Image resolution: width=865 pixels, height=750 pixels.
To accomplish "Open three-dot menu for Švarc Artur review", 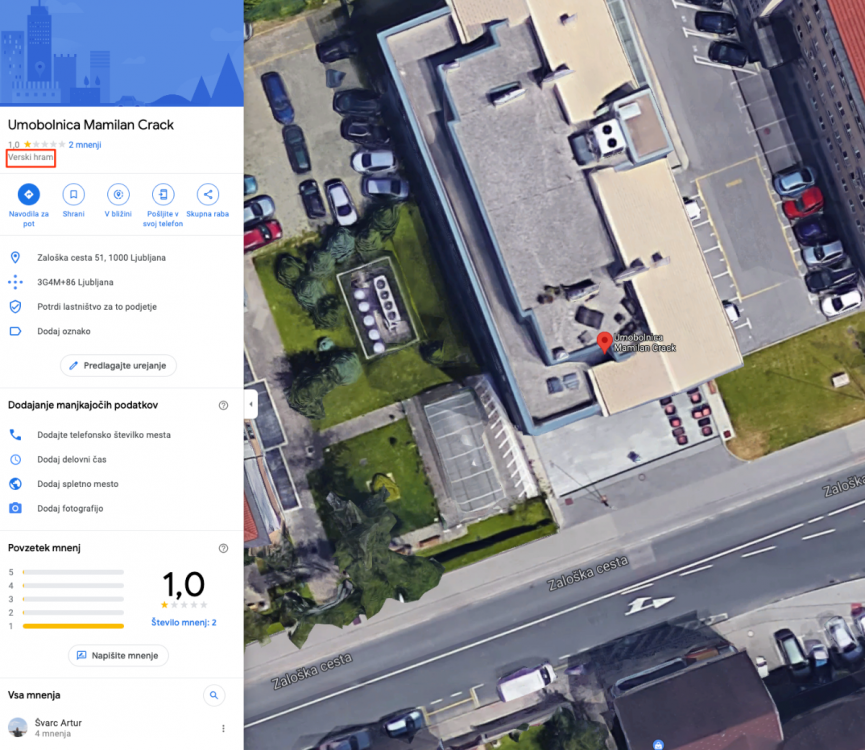I will coord(223,728).
